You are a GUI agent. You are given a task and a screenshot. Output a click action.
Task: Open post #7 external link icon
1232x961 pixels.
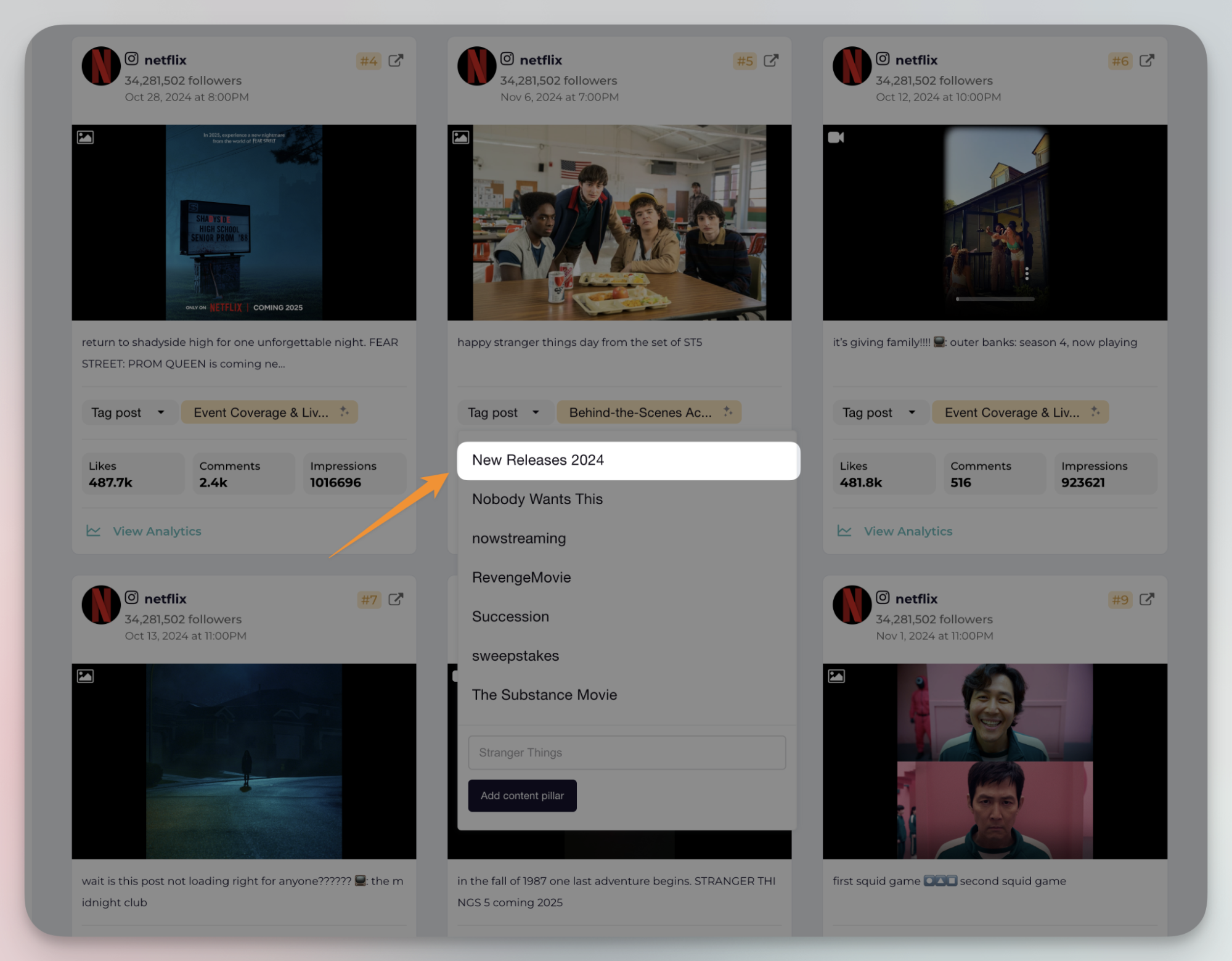pyautogui.click(x=396, y=599)
